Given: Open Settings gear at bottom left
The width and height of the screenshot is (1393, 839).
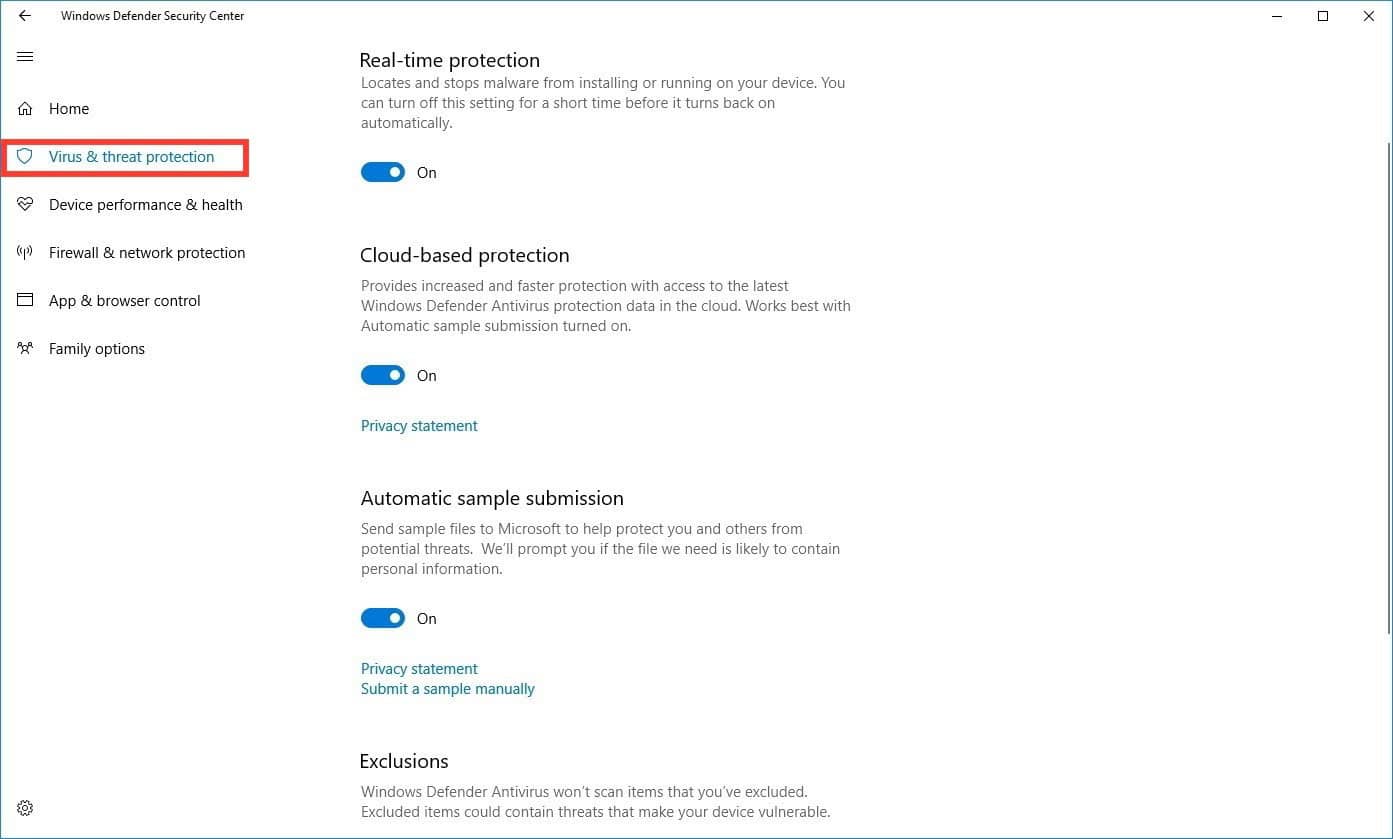Looking at the screenshot, I should pos(25,808).
